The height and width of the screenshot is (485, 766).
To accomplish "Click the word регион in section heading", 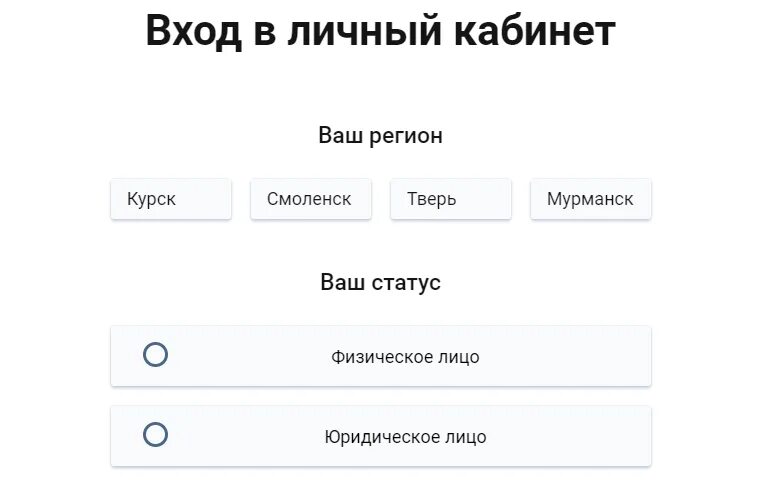I will tap(405, 137).
